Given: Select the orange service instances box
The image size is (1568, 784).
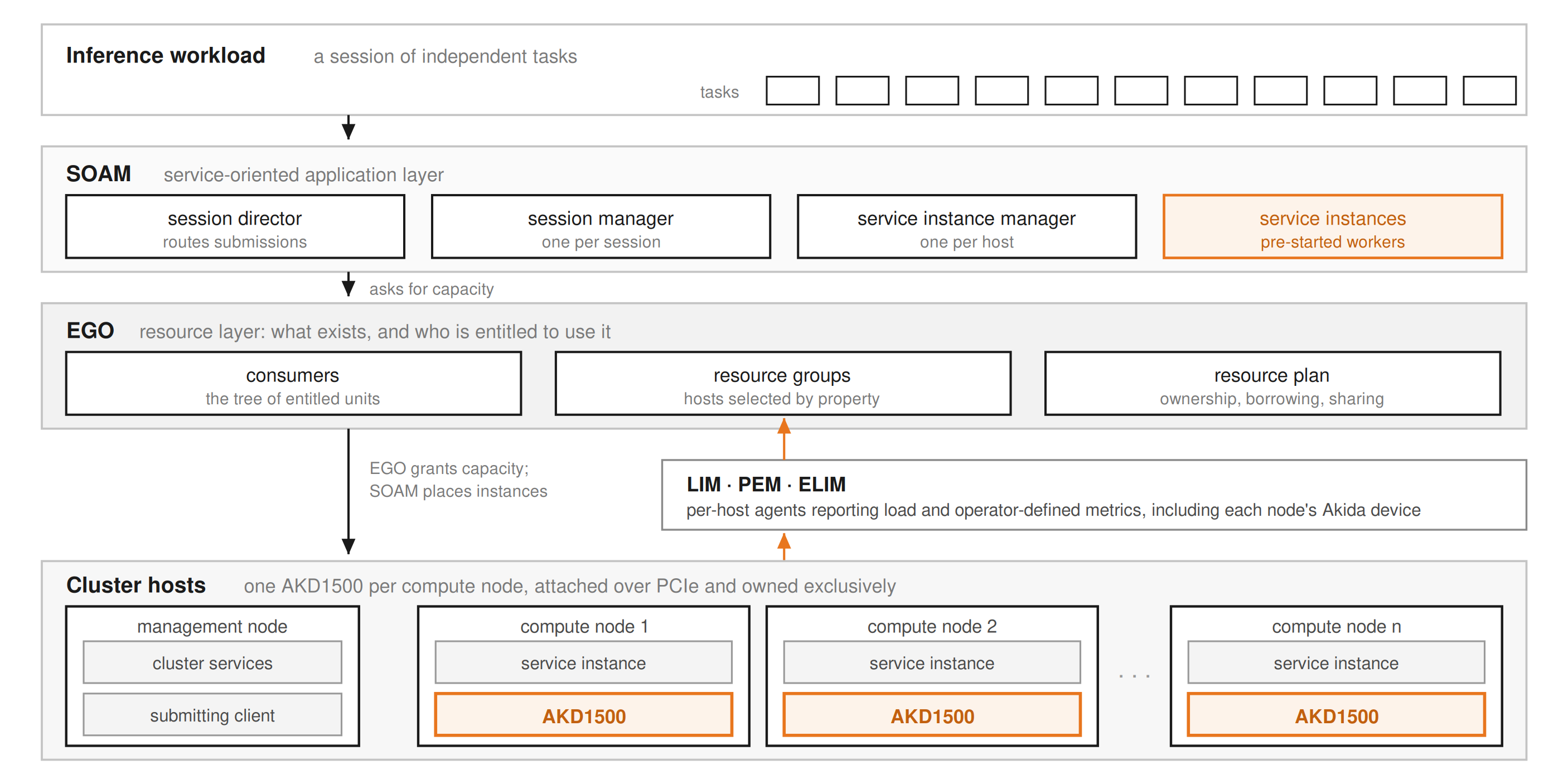Looking at the screenshot, I should tap(1333, 226).
